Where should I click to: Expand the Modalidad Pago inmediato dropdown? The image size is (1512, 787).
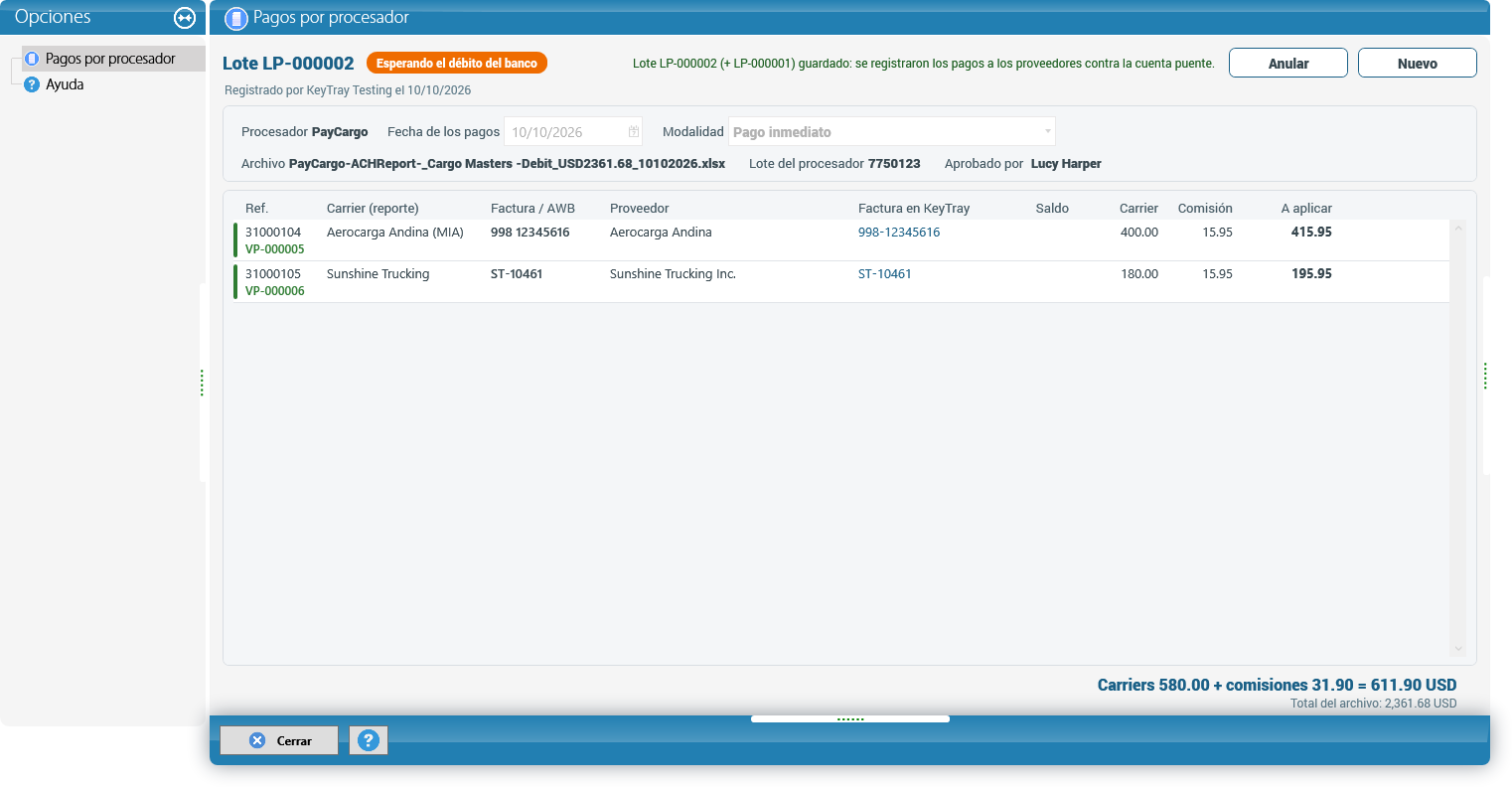click(x=1047, y=131)
